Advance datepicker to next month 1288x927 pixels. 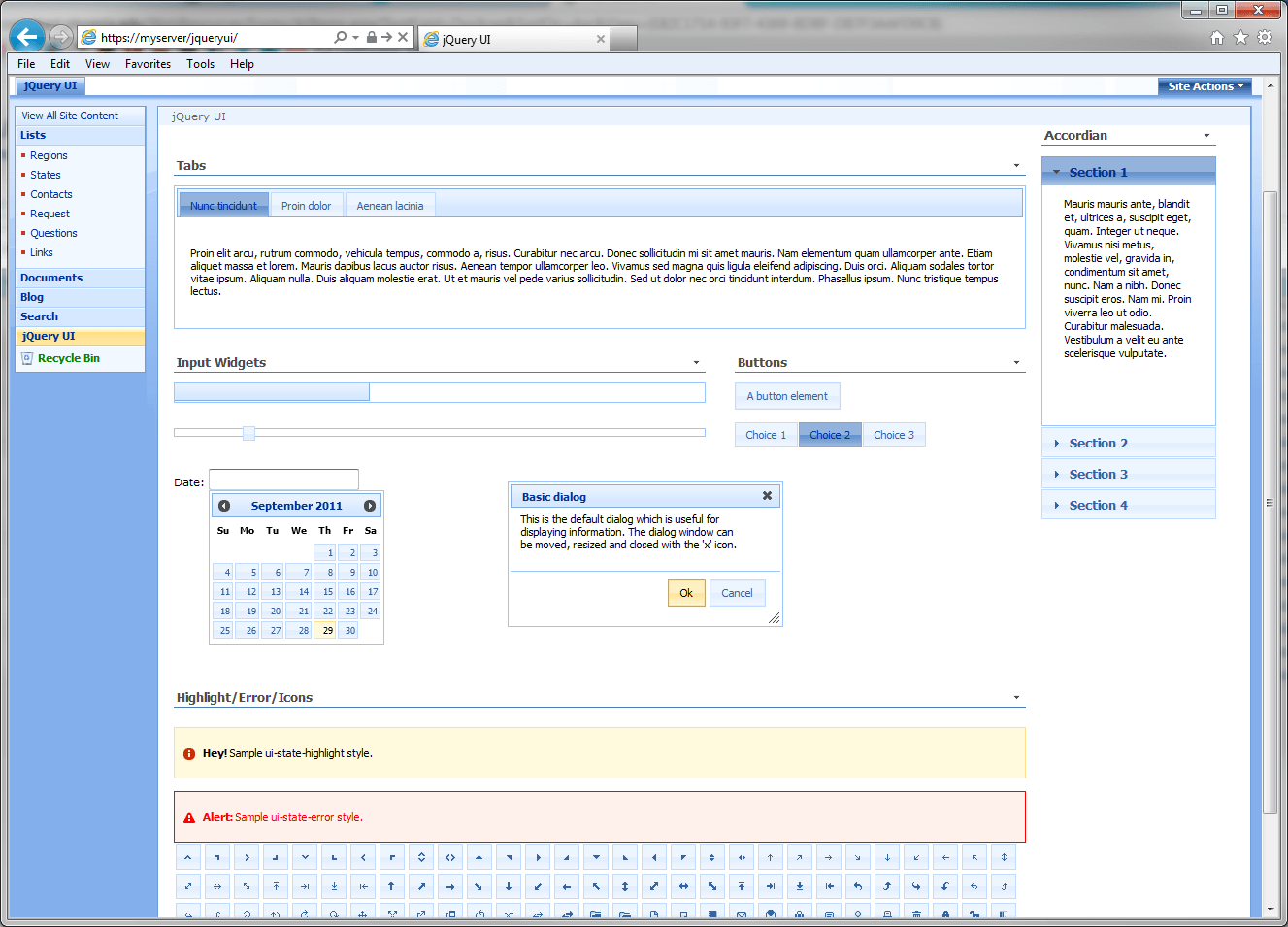pyautogui.click(x=370, y=506)
